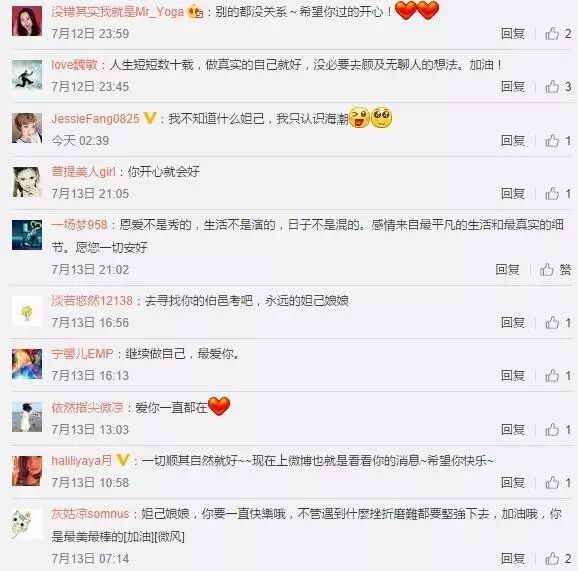Click the verified V badge beside JessieFang0825

150,118
